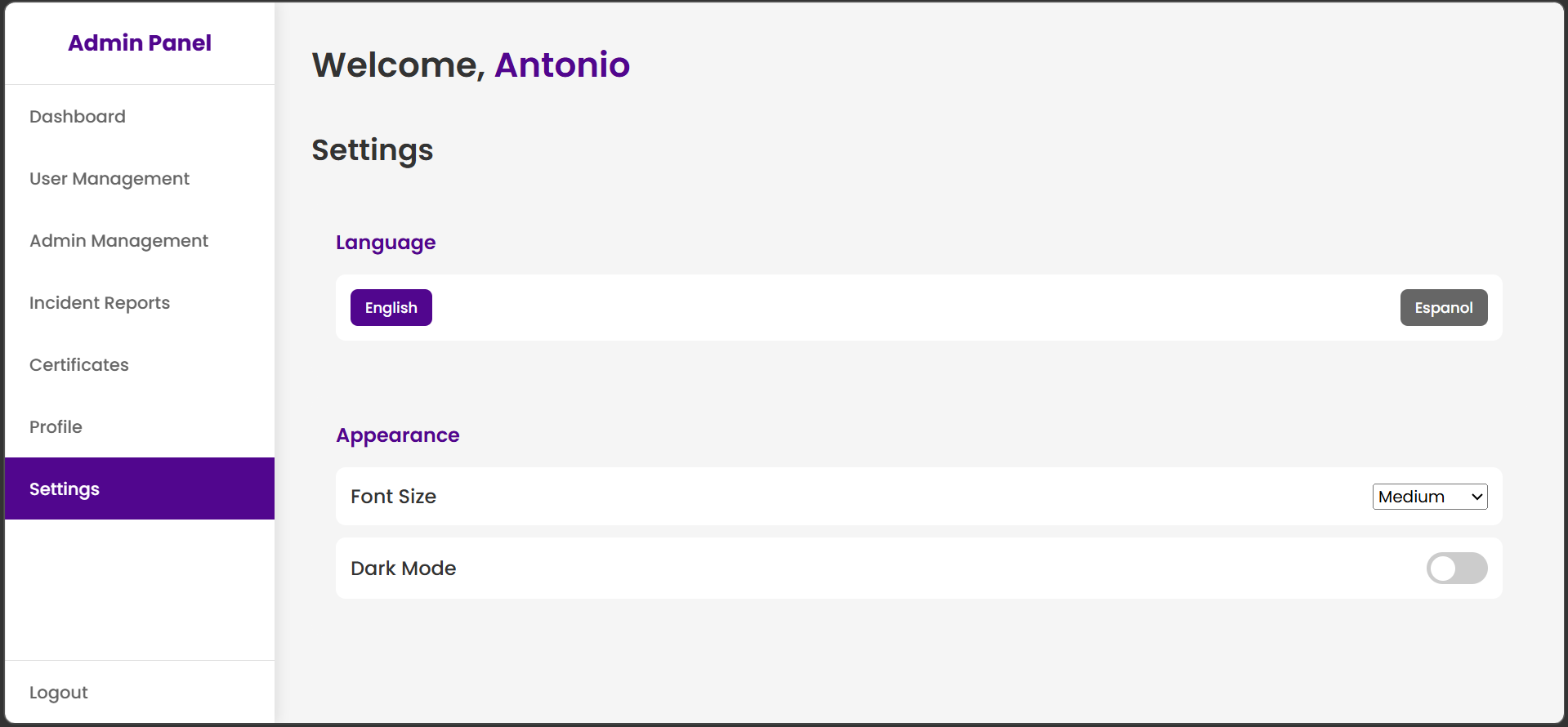Screen dimensions: 1568x727
Task: Select Certificates in the sidebar
Action: point(79,365)
